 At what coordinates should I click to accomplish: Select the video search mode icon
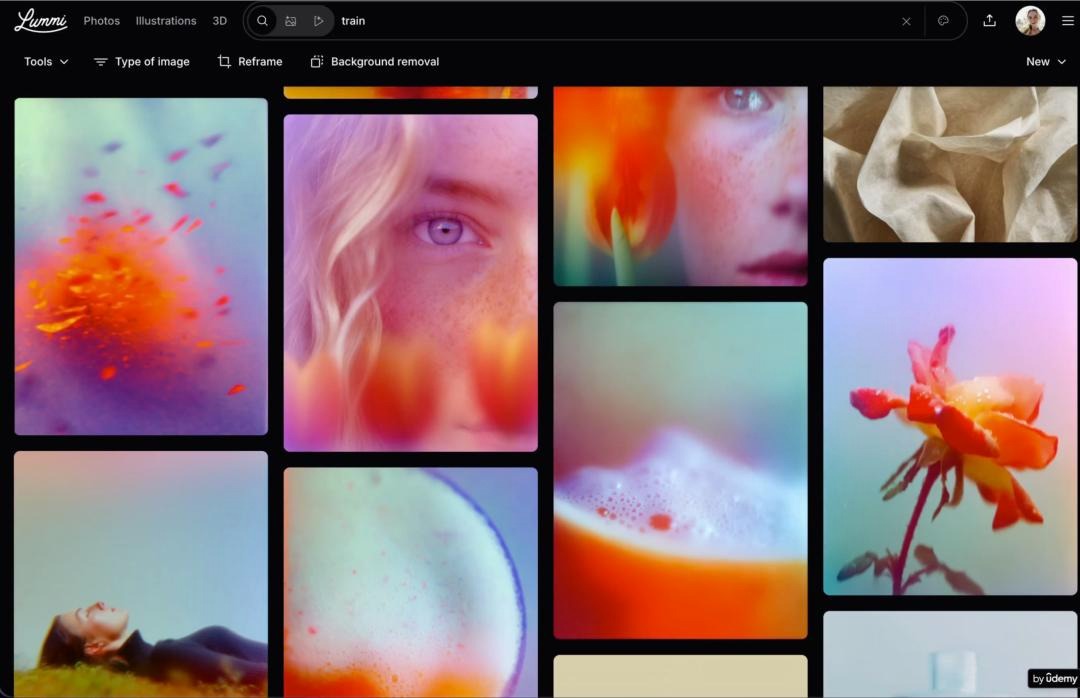(x=318, y=21)
